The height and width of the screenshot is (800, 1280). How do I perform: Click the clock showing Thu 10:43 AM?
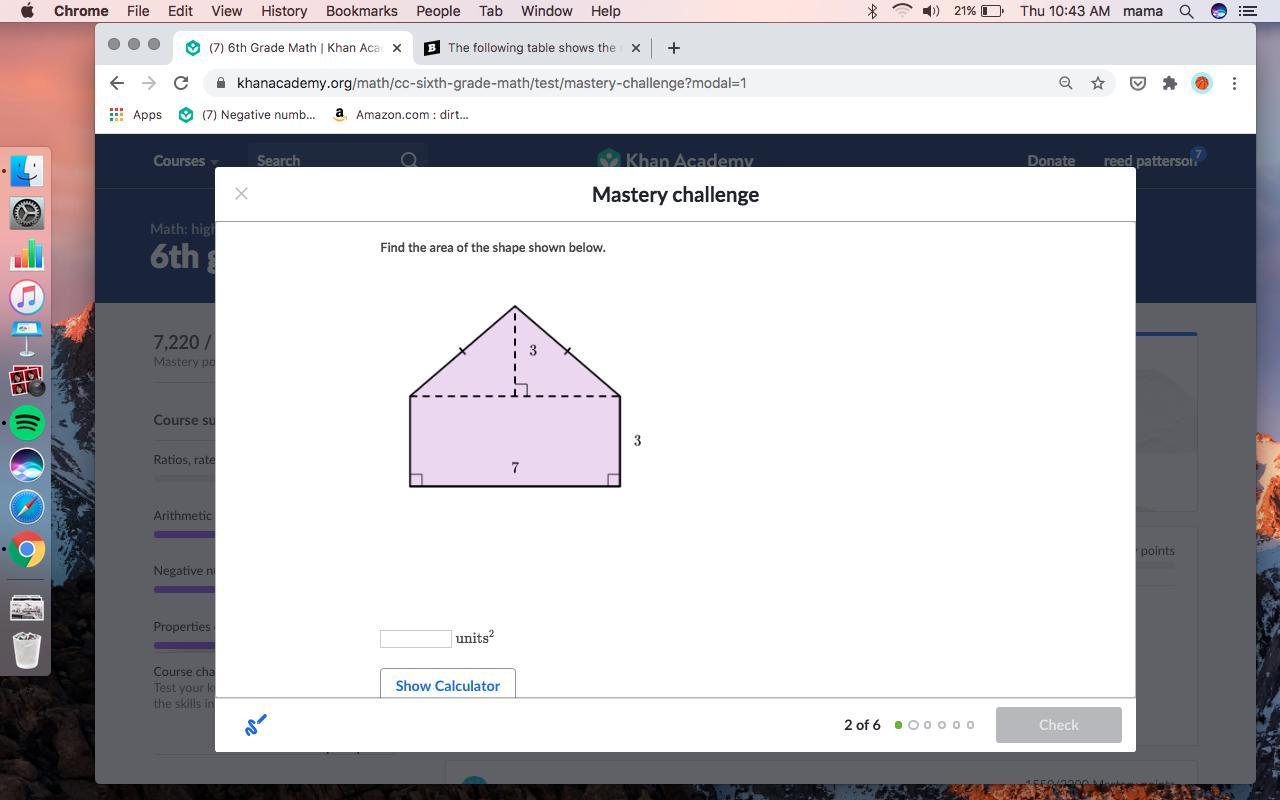click(x=1065, y=11)
